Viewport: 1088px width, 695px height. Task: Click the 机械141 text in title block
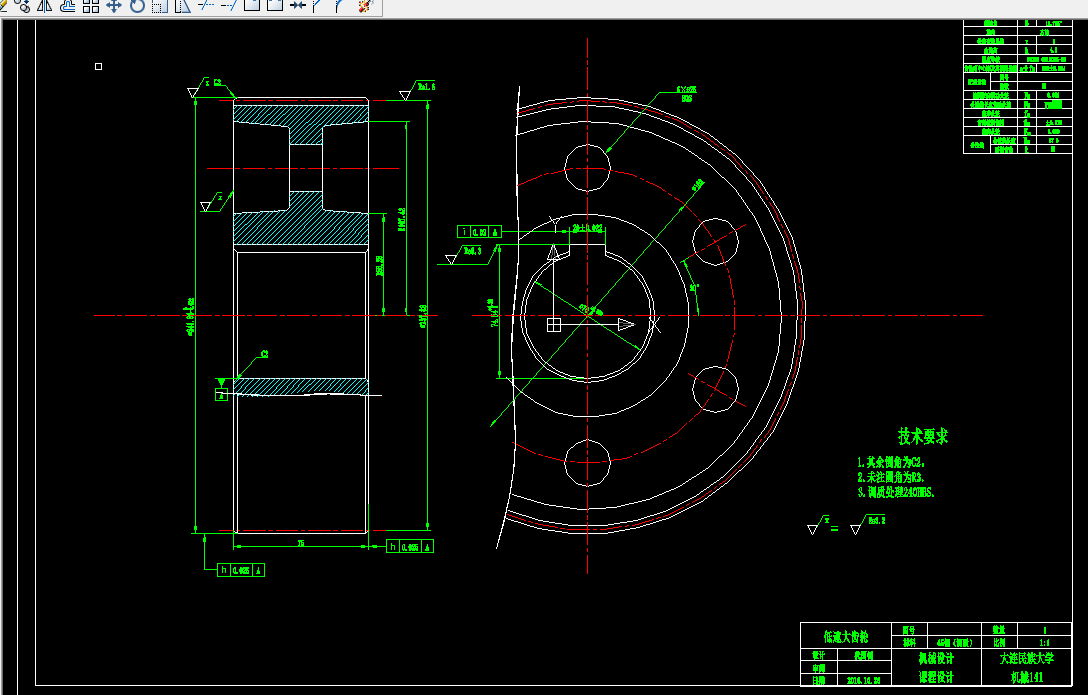[1026, 677]
